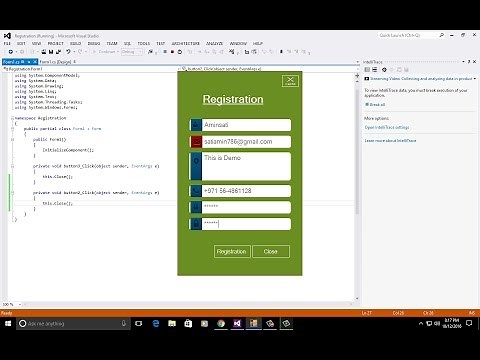Close the Form1.cs editor tab
The image size is (480, 360).
[35, 62]
